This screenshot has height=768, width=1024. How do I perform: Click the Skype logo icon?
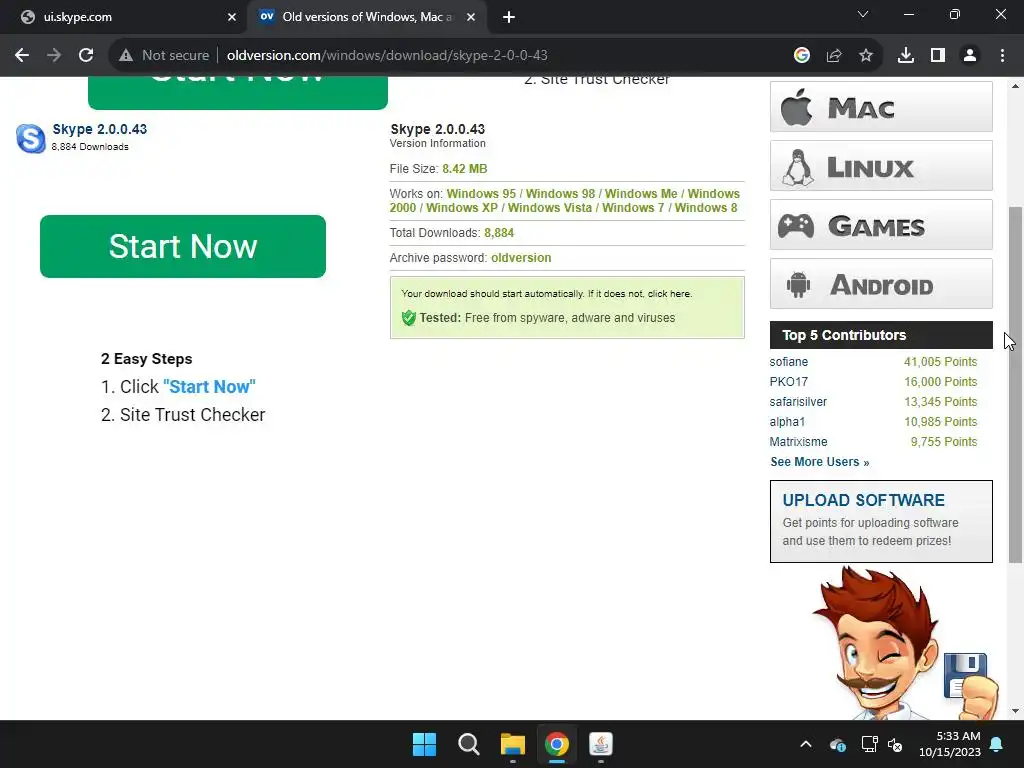click(31, 138)
